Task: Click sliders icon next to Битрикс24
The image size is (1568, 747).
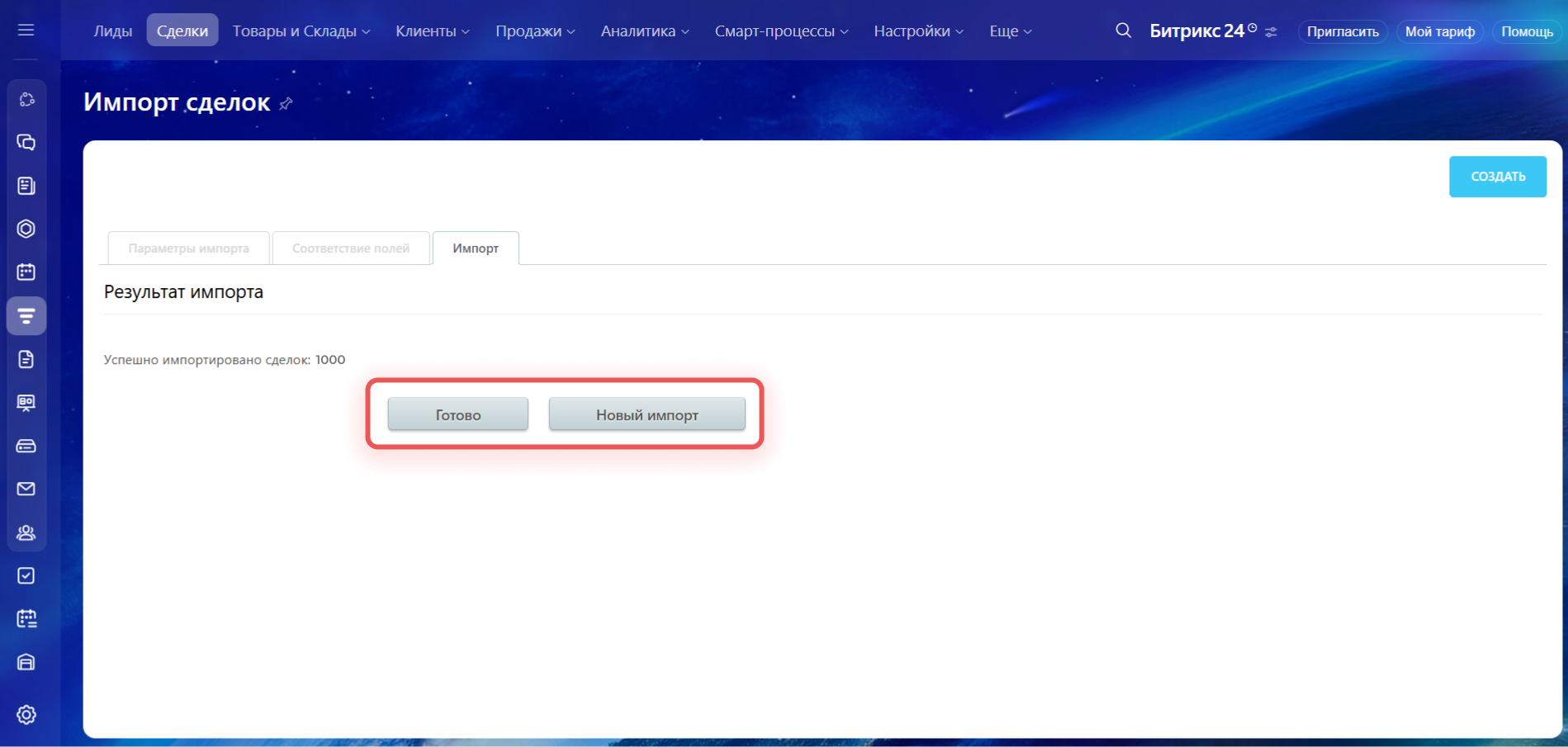Action: (1272, 32)
